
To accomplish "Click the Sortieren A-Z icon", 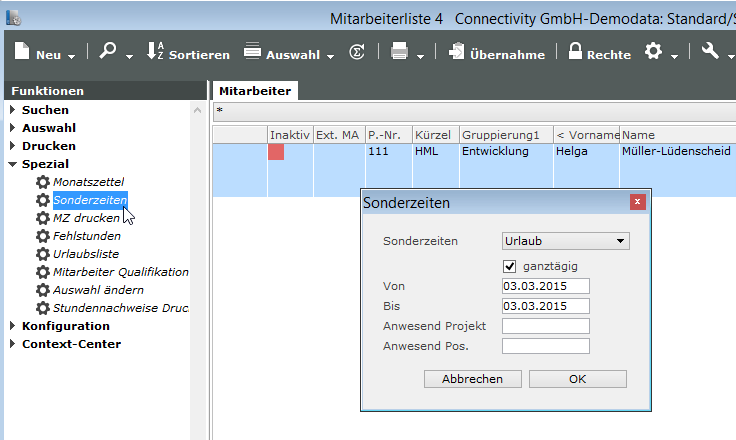I will 155,52.
